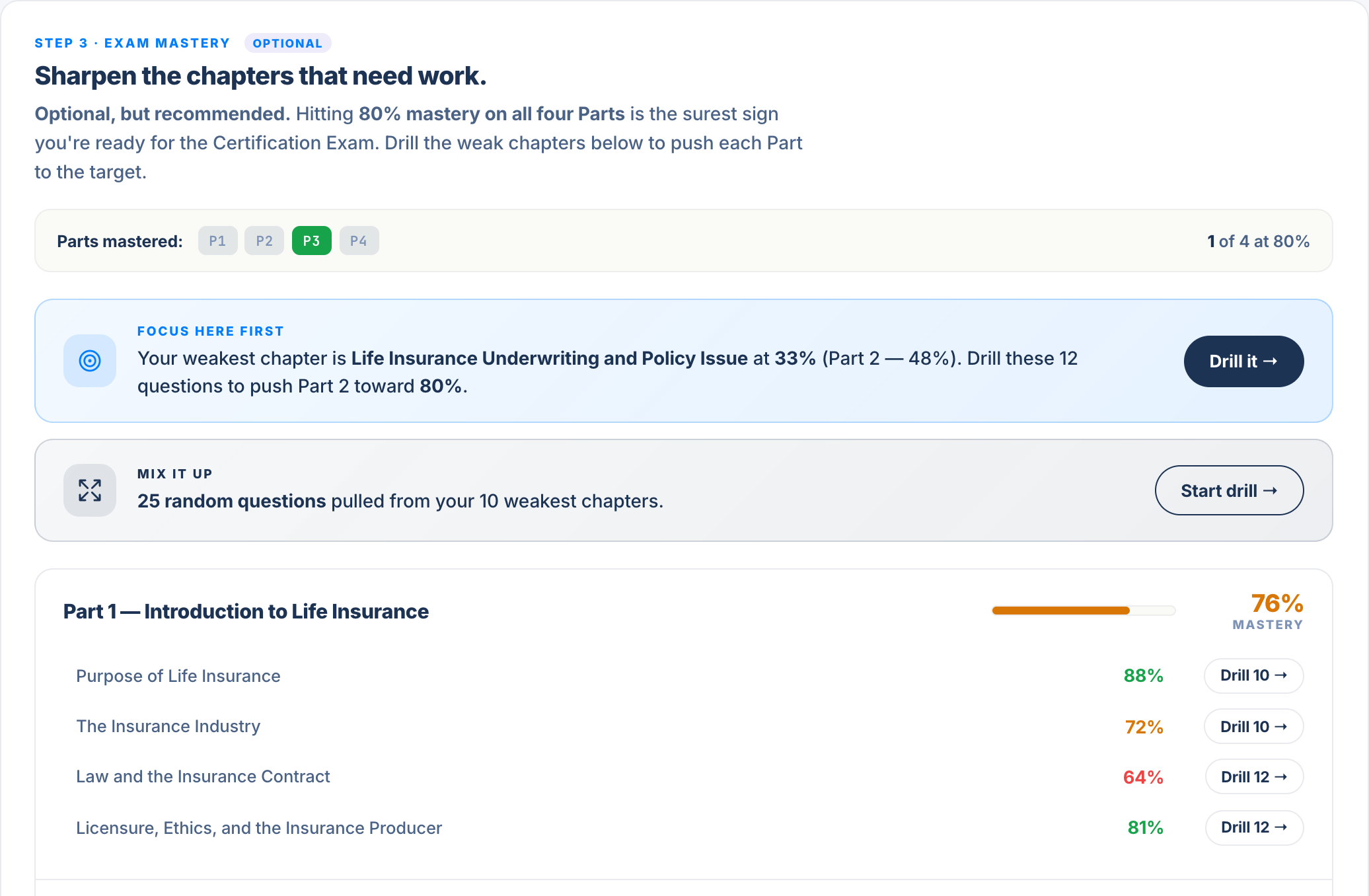The height and width of the screenshot is (896, 1369).
Task: Click the 64% score
Action: (x=1143, y=777)
